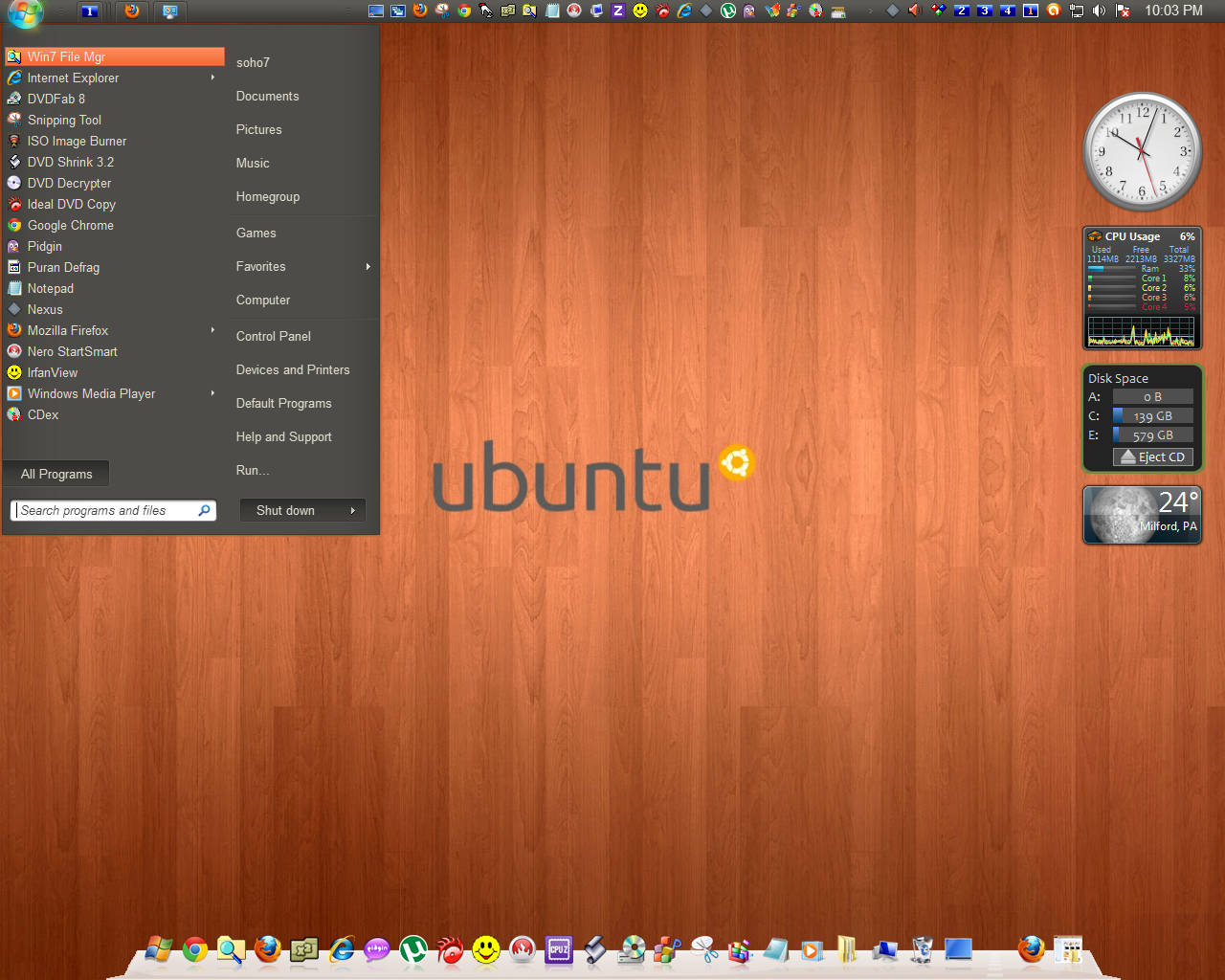The image size is (1225, 980).
Task: Click E: drive usage bar in gadget
Action: click(x=1153, y=434)
